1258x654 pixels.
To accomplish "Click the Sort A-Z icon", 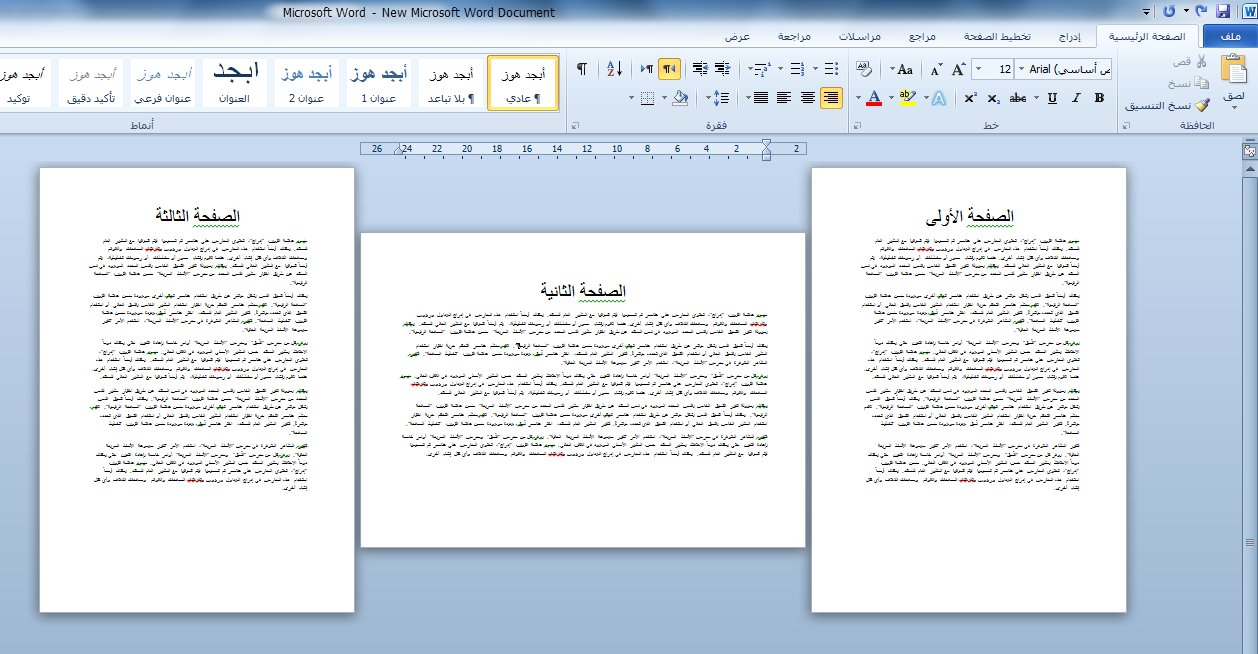I will [x=614, y=69].
